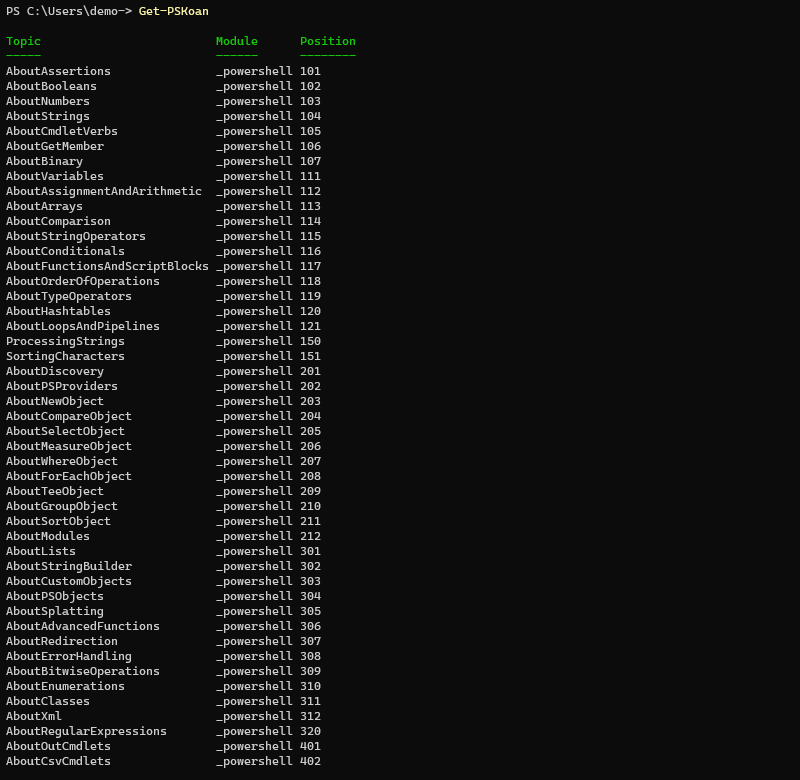Select the AboutStringBuilder topic
The width and height of the screenshot is (800, 780).
click(x=69, y=566)
